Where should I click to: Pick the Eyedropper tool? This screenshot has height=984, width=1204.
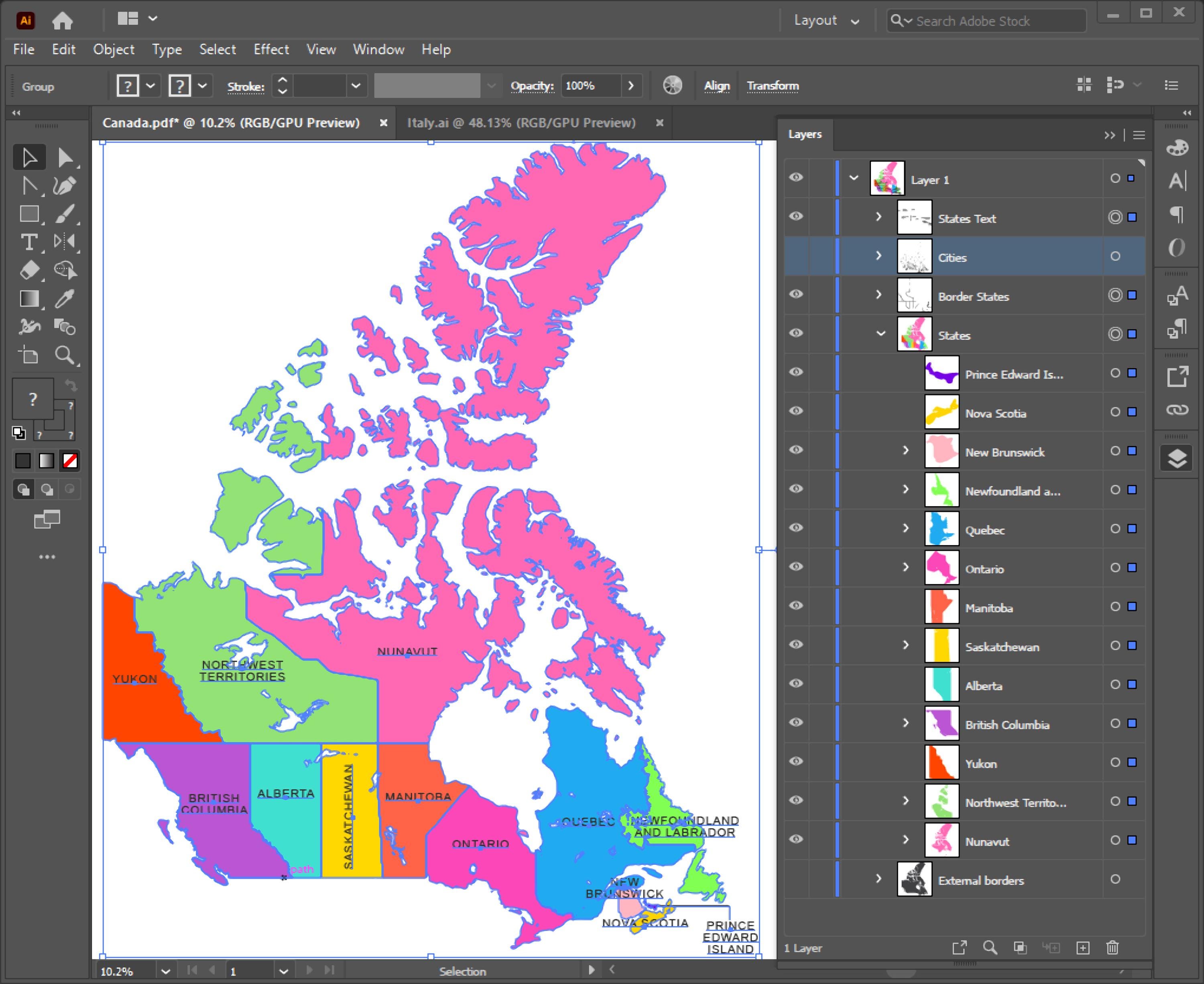[66, 299]
